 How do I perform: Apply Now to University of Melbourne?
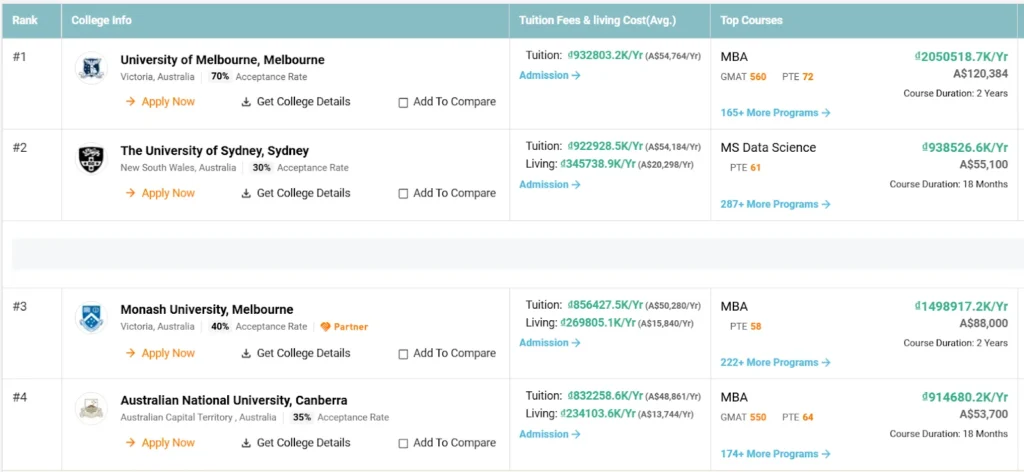(x=160, y=101)
